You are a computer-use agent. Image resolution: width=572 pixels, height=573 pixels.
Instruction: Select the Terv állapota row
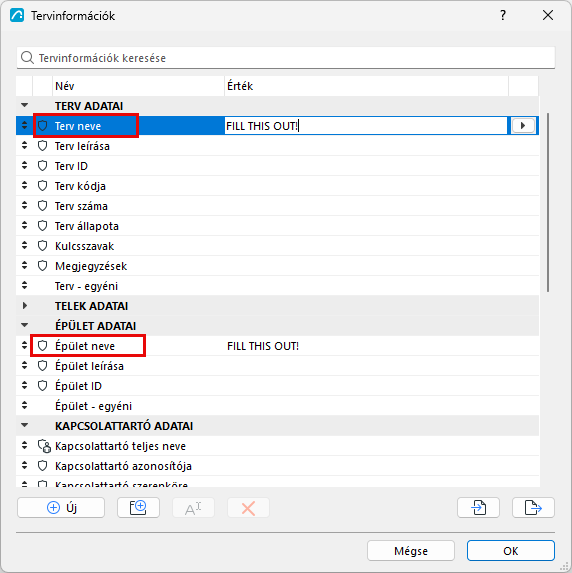pyautogui.click(x=277, y=226)
